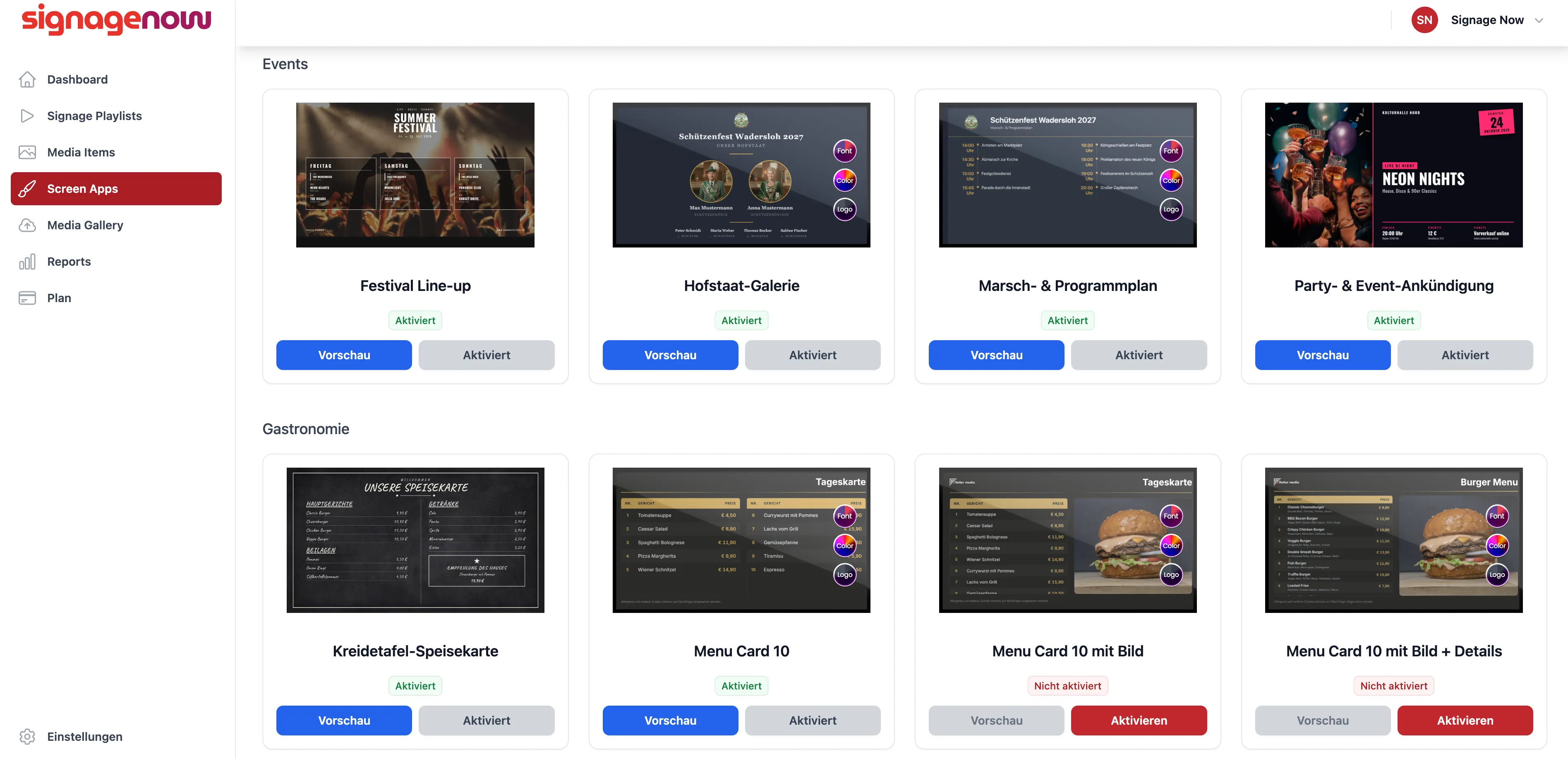The width and height of the screenshot is (1568, 759).
Task: Click the Einstellungen gear icon
Action: (27, 737)
